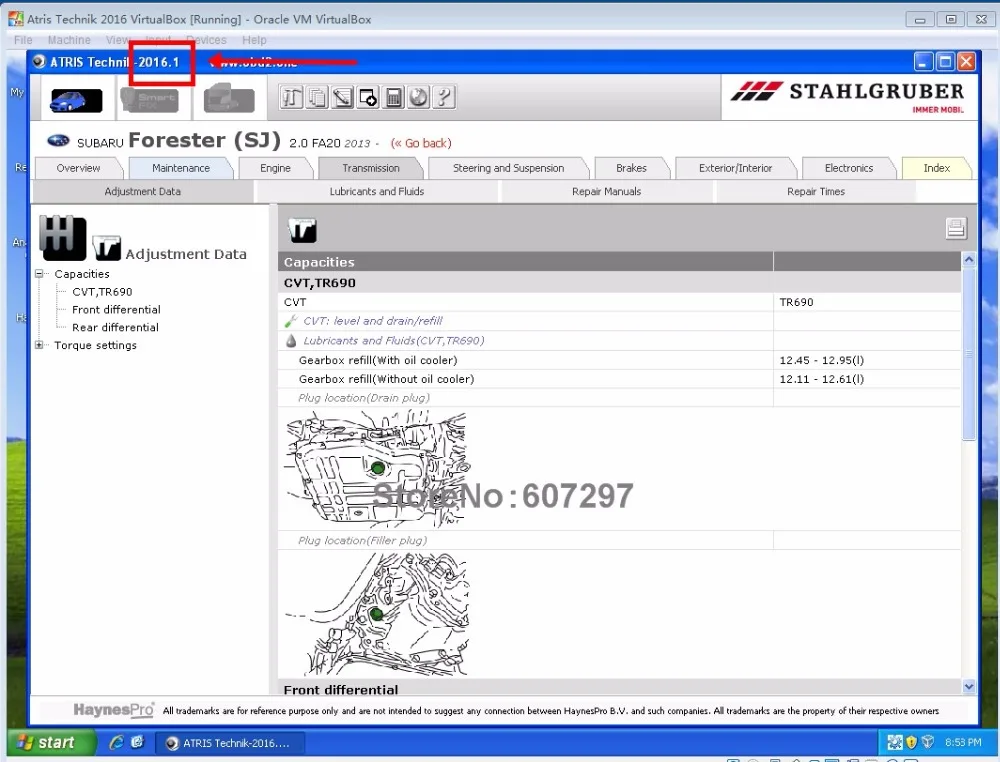Print the page using printer icon

coord(955,228)
